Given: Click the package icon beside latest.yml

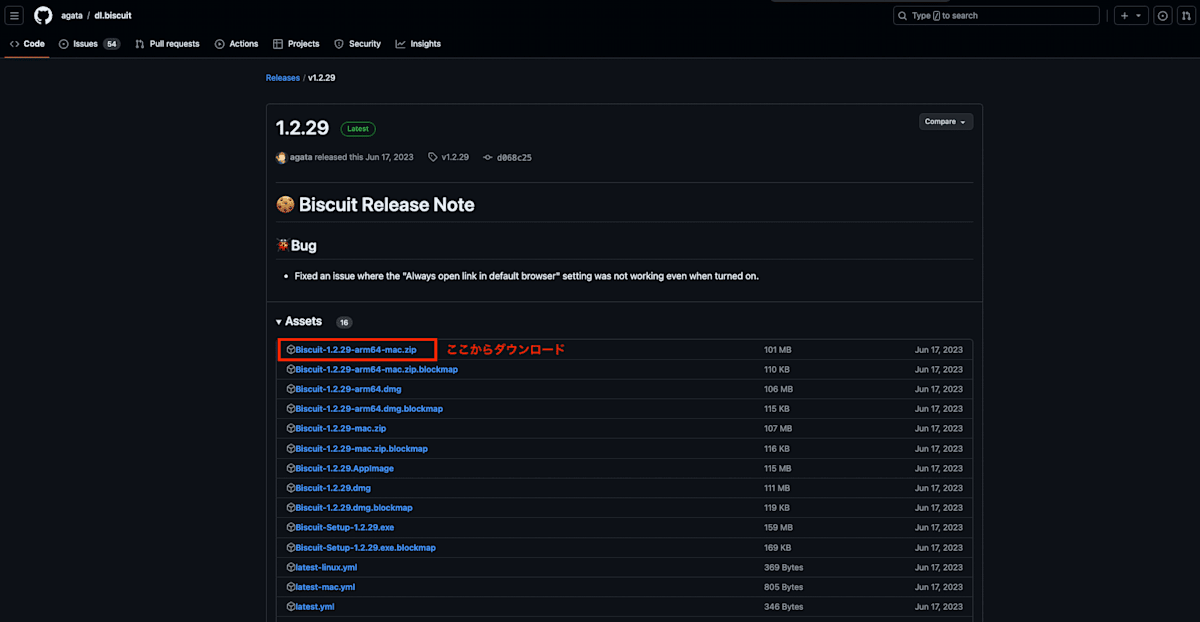Looking at the screenshot, I should tap(291, 606).
